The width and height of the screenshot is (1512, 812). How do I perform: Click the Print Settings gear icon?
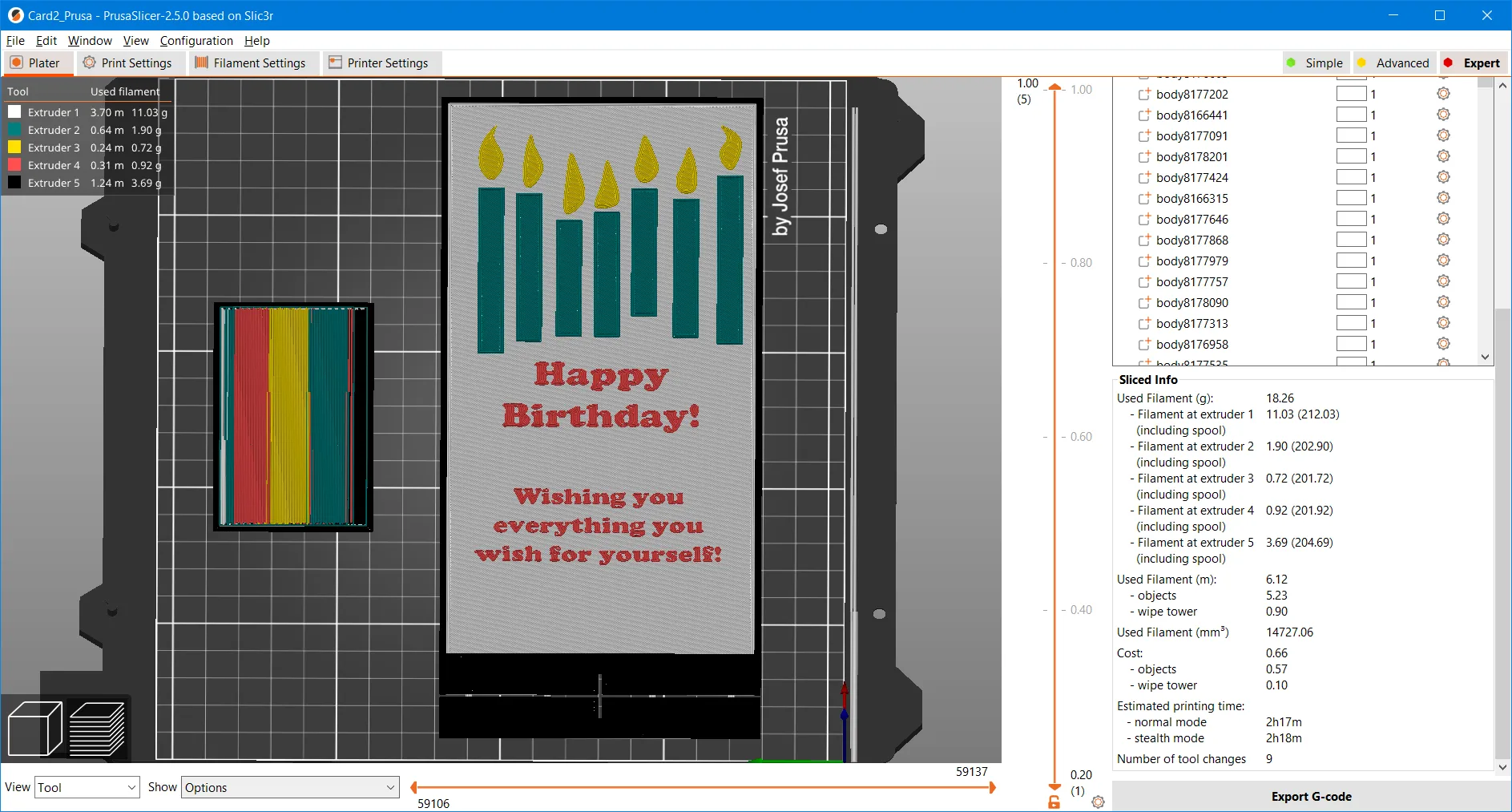click(x=90, y=63)
